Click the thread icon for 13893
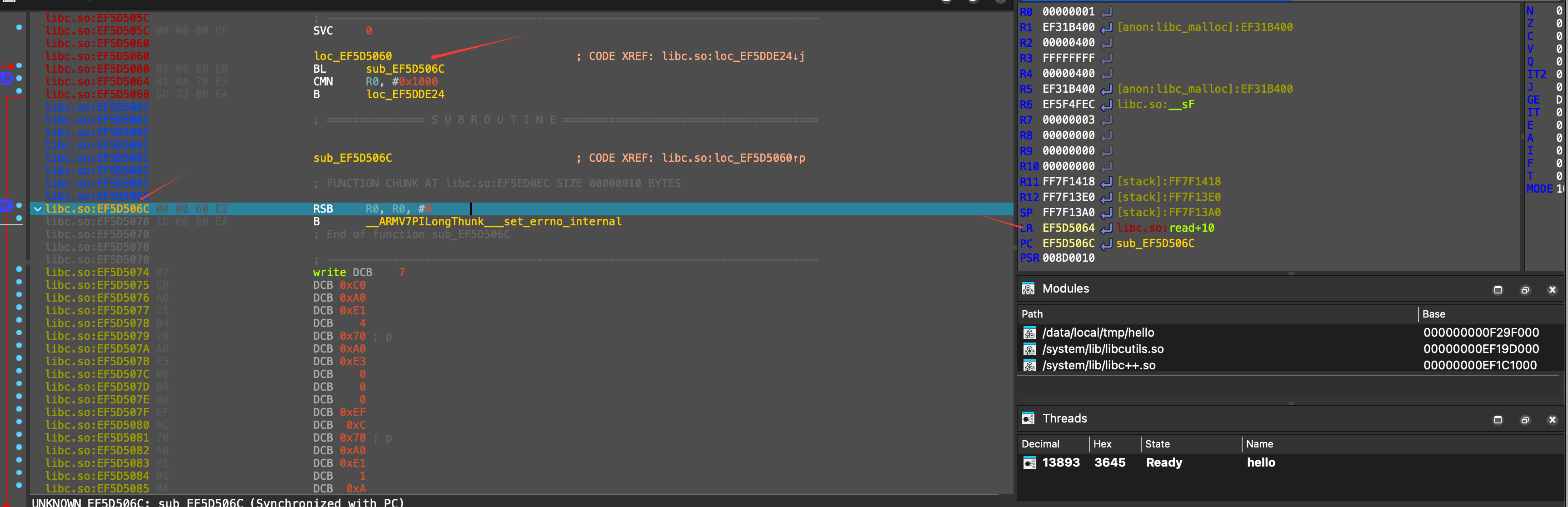Screen dimensions: 1568x507 tap(1029, 462)
